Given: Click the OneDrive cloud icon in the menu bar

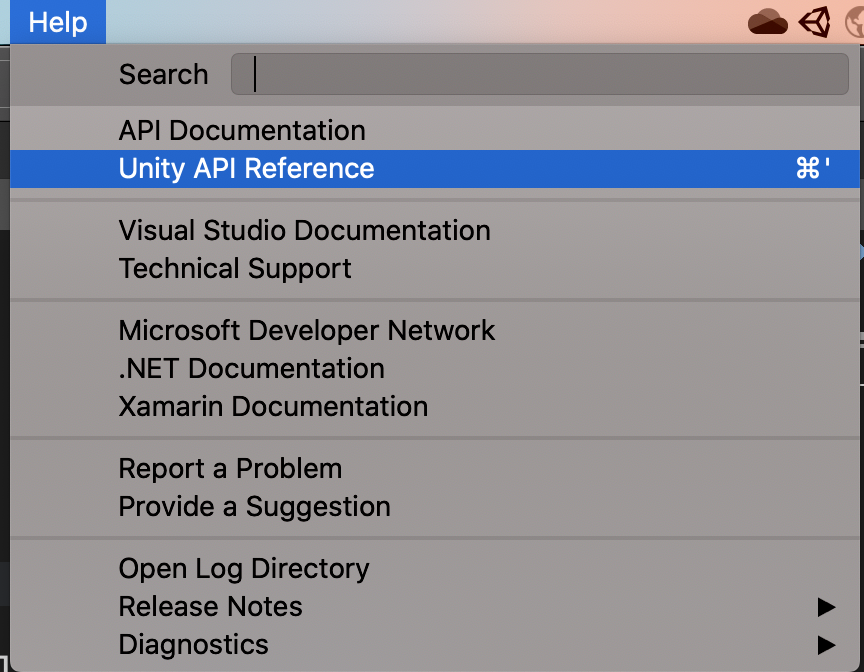Looking at the screenshot, I should (x=768, y=21).
